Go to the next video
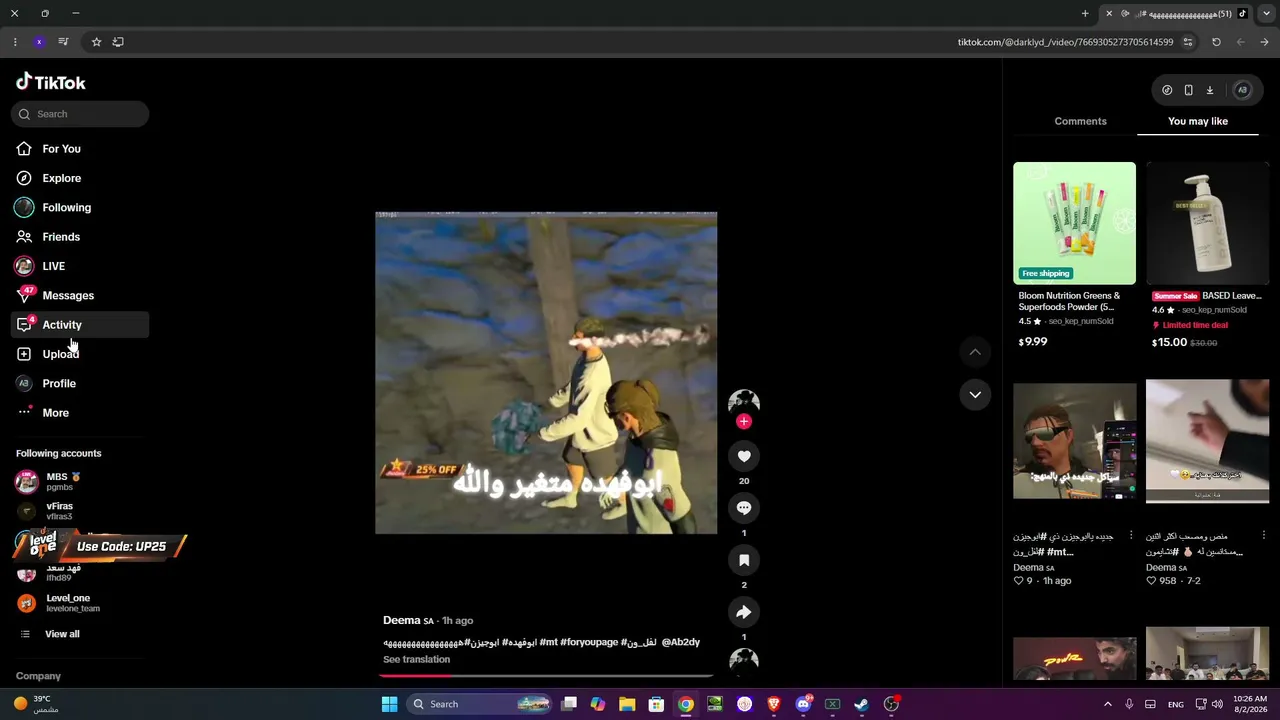The image size is (1280, 720). [975, 394]
